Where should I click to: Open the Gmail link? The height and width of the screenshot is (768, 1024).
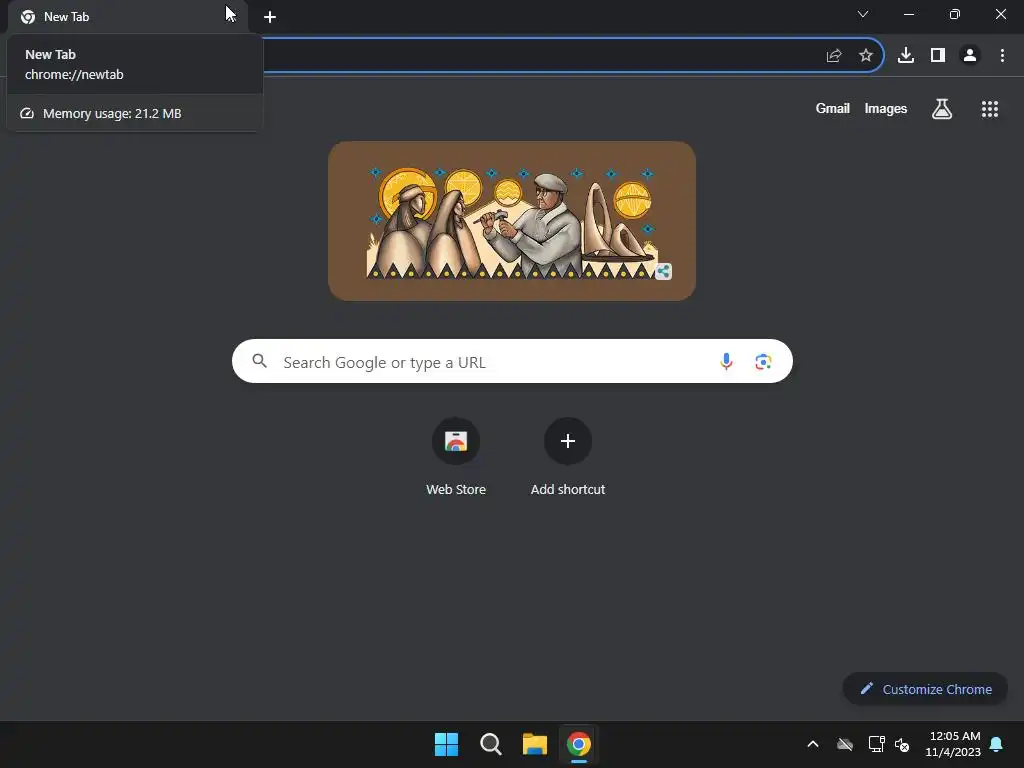click(x=833, y=108)
